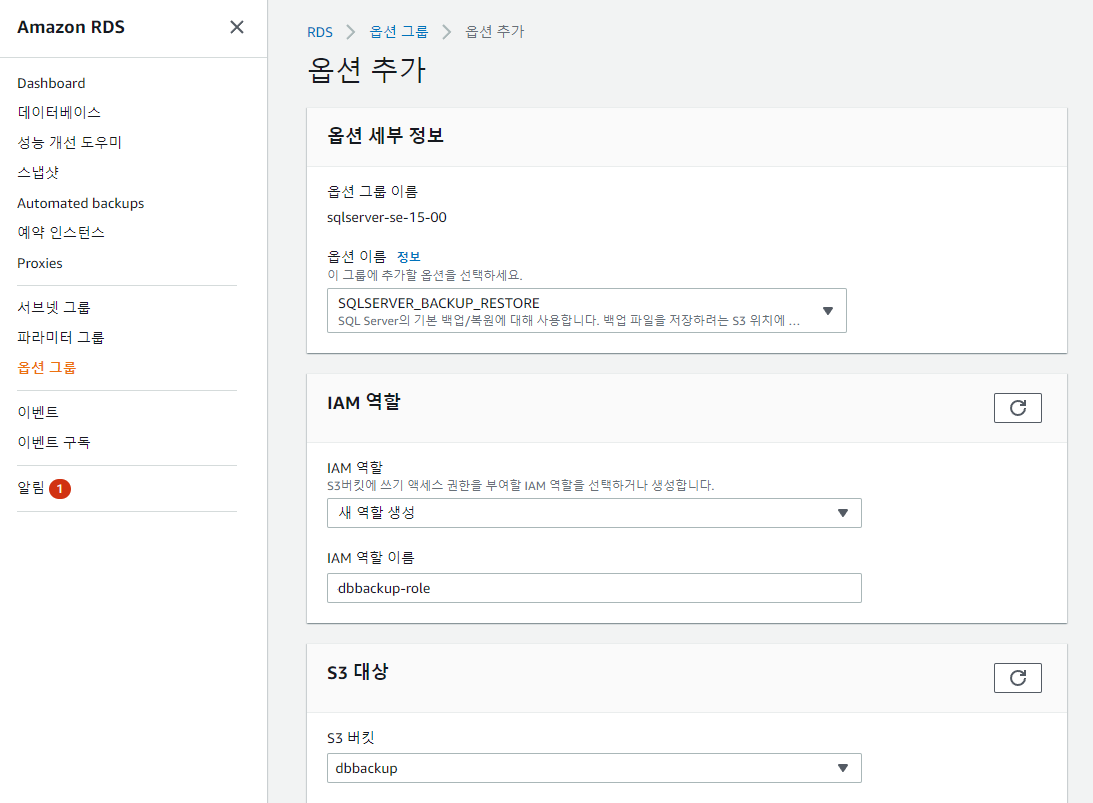The image size is (1093, 803).
Task: Click the S3 대상 section heading
Action: pos(358,672)
